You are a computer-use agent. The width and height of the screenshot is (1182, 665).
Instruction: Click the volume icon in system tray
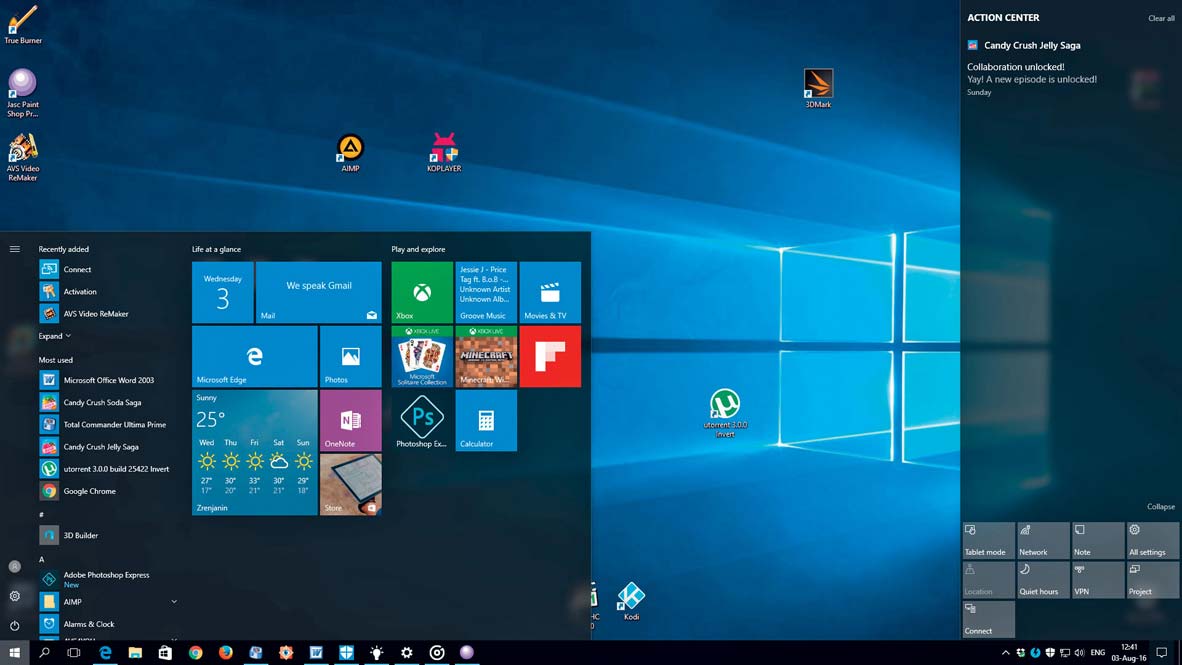(1079, 653)
